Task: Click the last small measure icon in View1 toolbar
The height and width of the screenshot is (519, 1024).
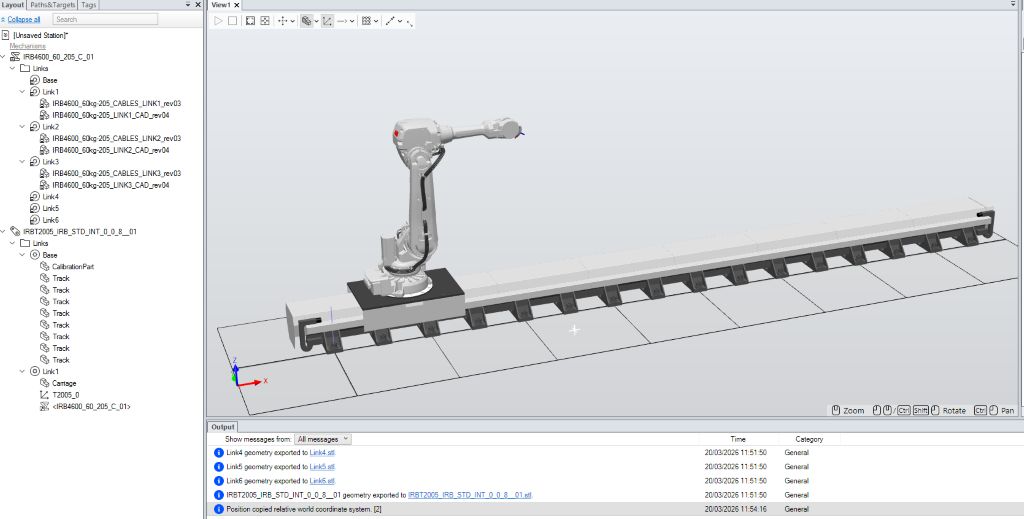Action: click(x=409, y=22)
